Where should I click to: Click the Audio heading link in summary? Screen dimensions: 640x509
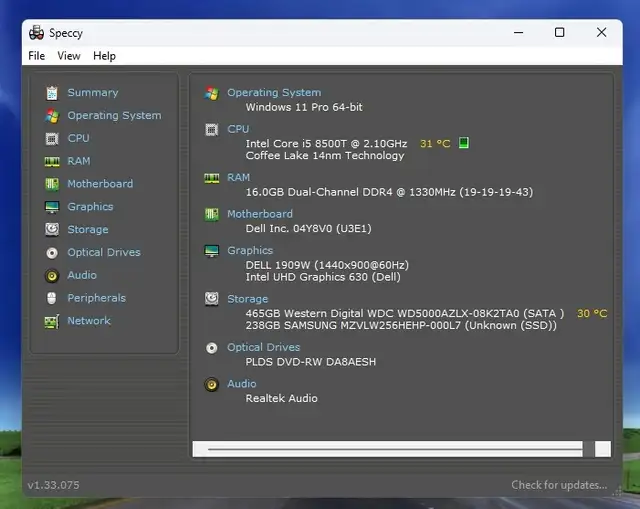pos(242,384)
